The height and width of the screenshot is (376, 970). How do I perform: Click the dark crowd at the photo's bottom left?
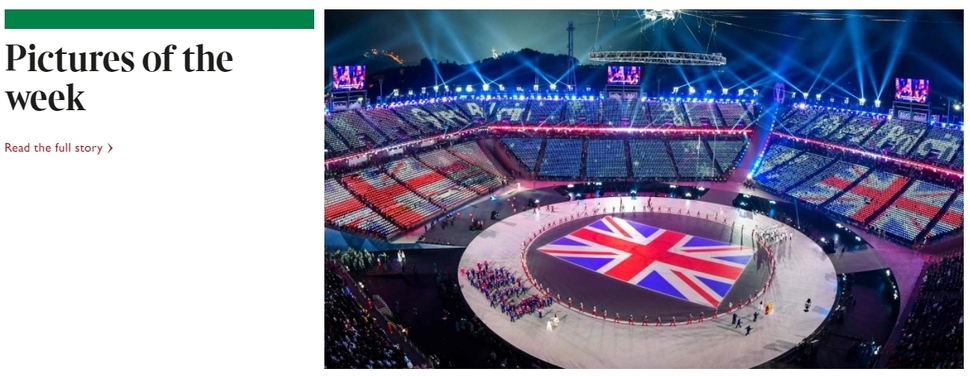[365, 328]
